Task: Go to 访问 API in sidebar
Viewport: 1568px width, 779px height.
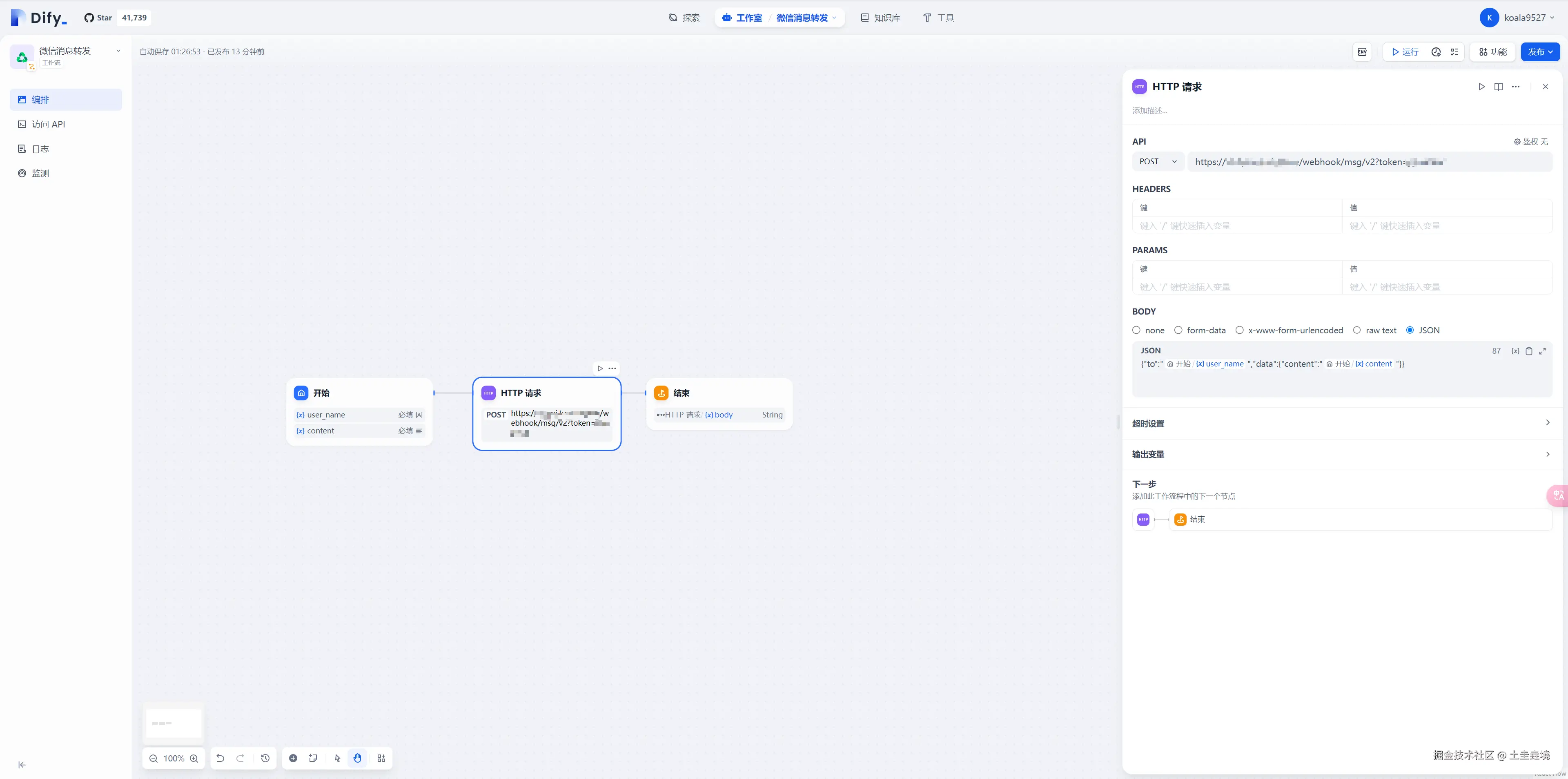Action: (x=48, y=124)
